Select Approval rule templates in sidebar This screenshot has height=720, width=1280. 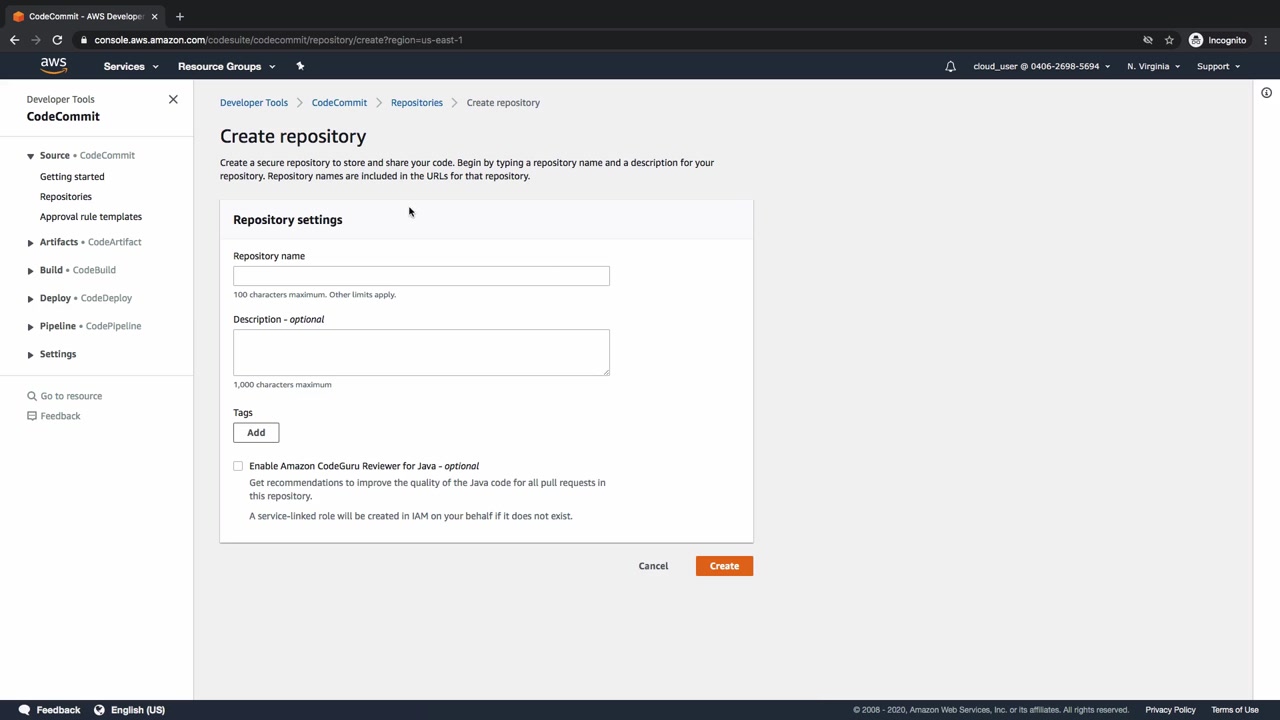point(91,217)
